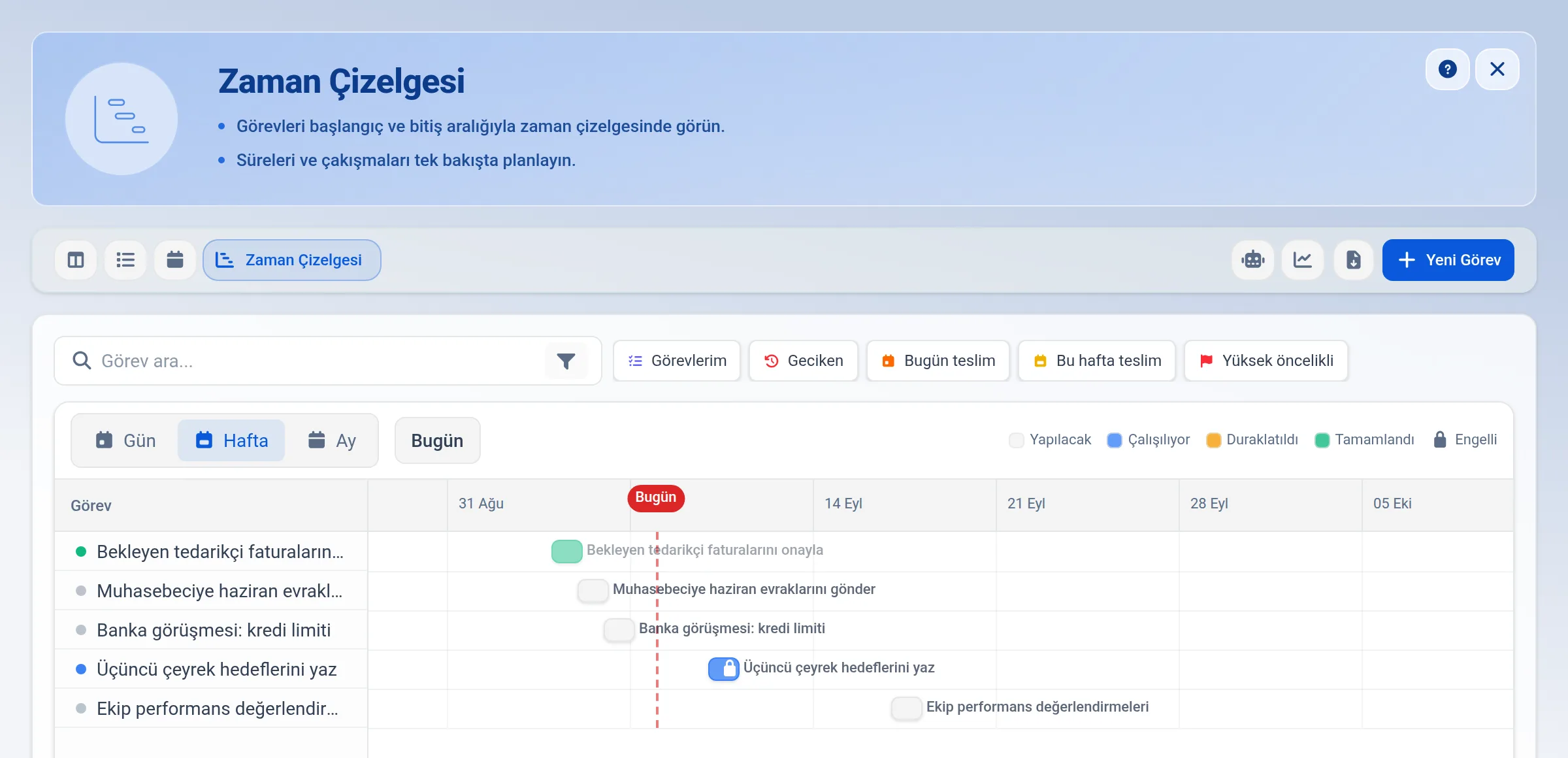Open Bekleyen tedarikçi faturaları task row
Image resolution: width=1568 pixels, height=758 pixels.
[x=211, y=552]
